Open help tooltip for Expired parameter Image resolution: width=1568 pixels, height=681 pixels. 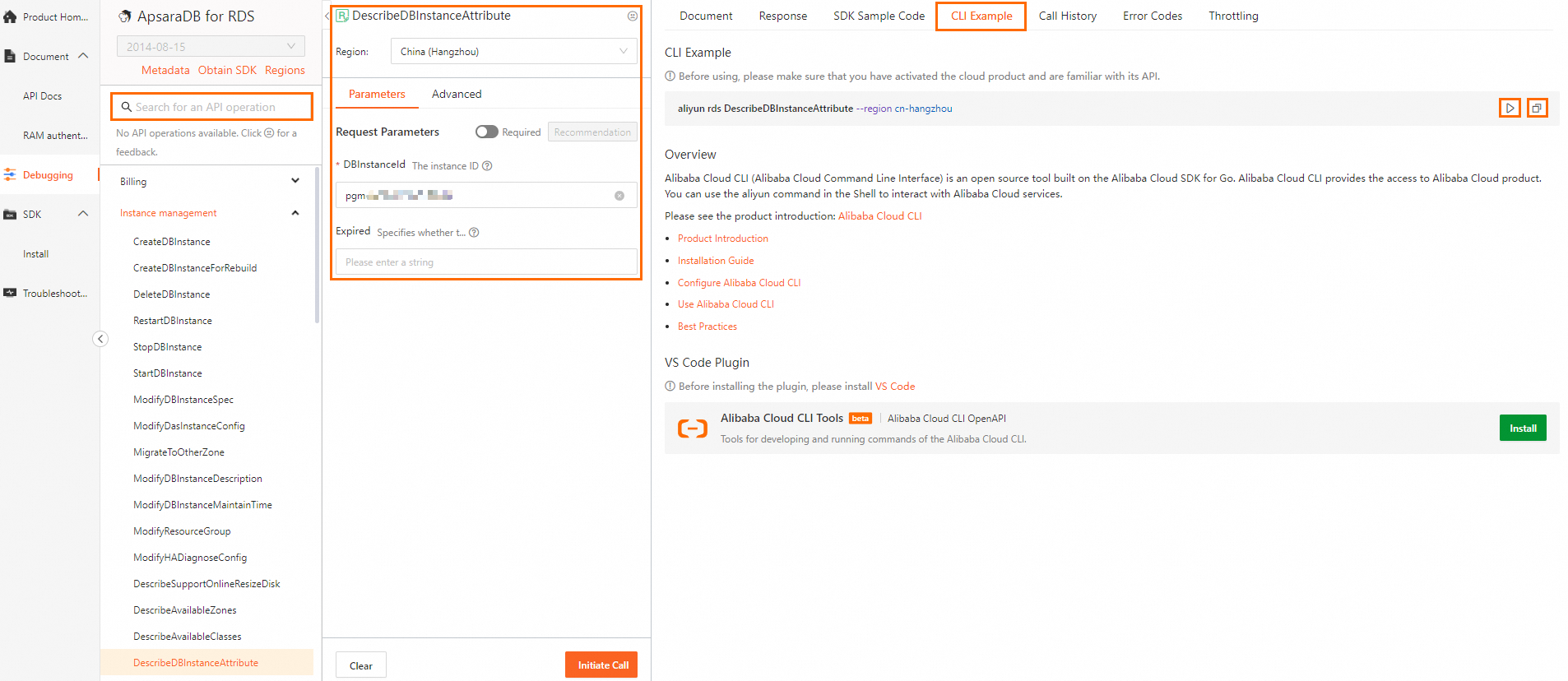click(474, 233)
